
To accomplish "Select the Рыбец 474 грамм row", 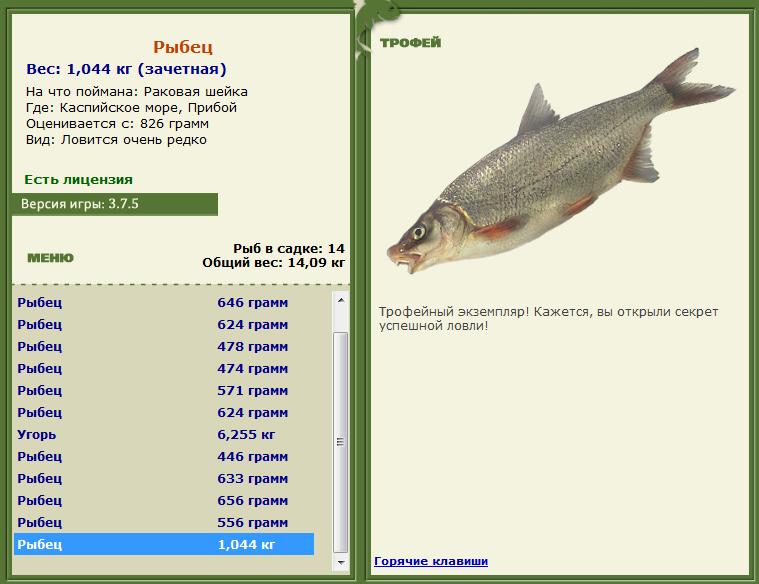I will [164, 369].
